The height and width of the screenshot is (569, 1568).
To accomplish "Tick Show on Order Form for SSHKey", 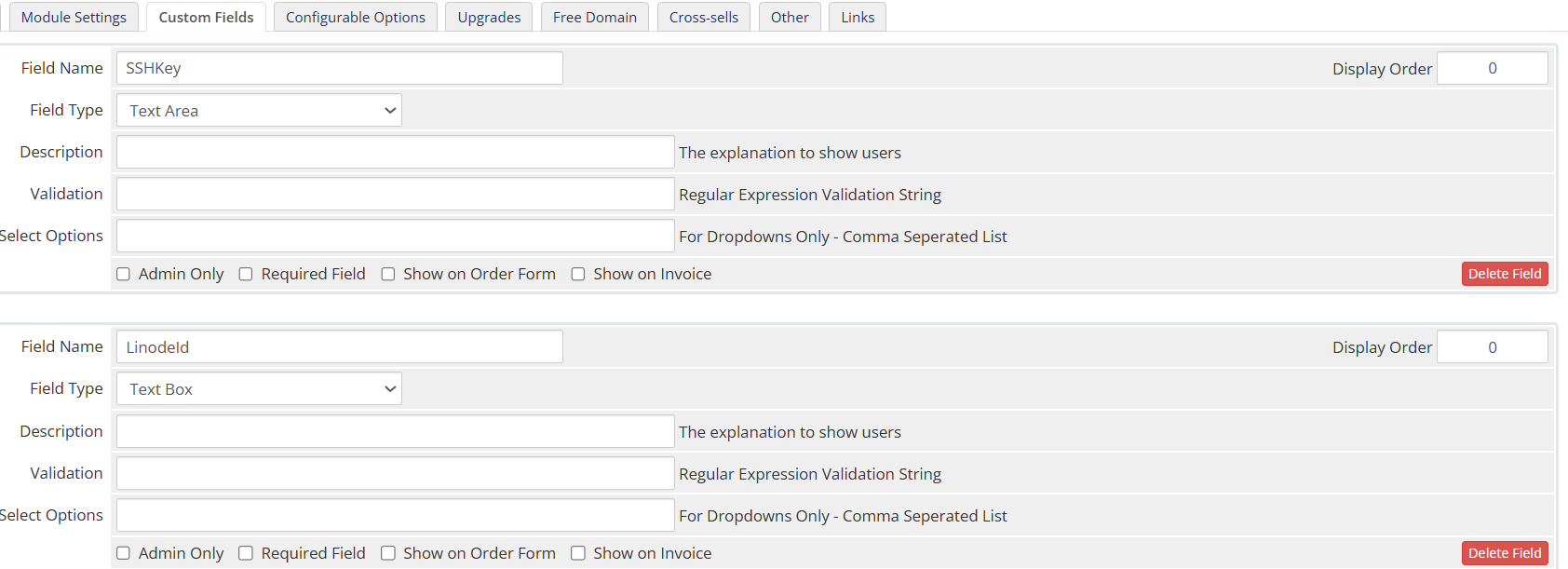I will [x=388, y=274].
